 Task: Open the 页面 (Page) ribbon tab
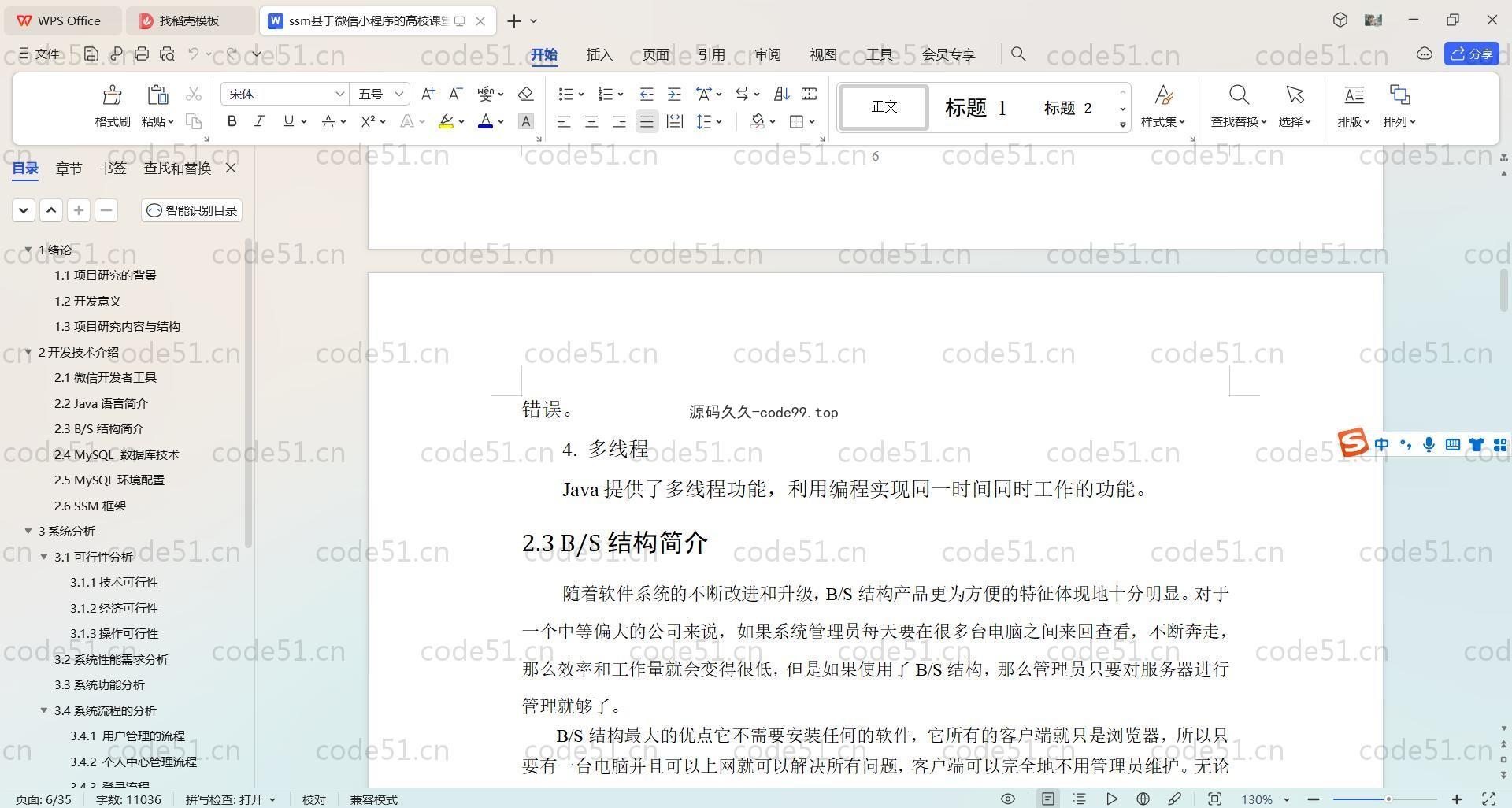(655, 54)
